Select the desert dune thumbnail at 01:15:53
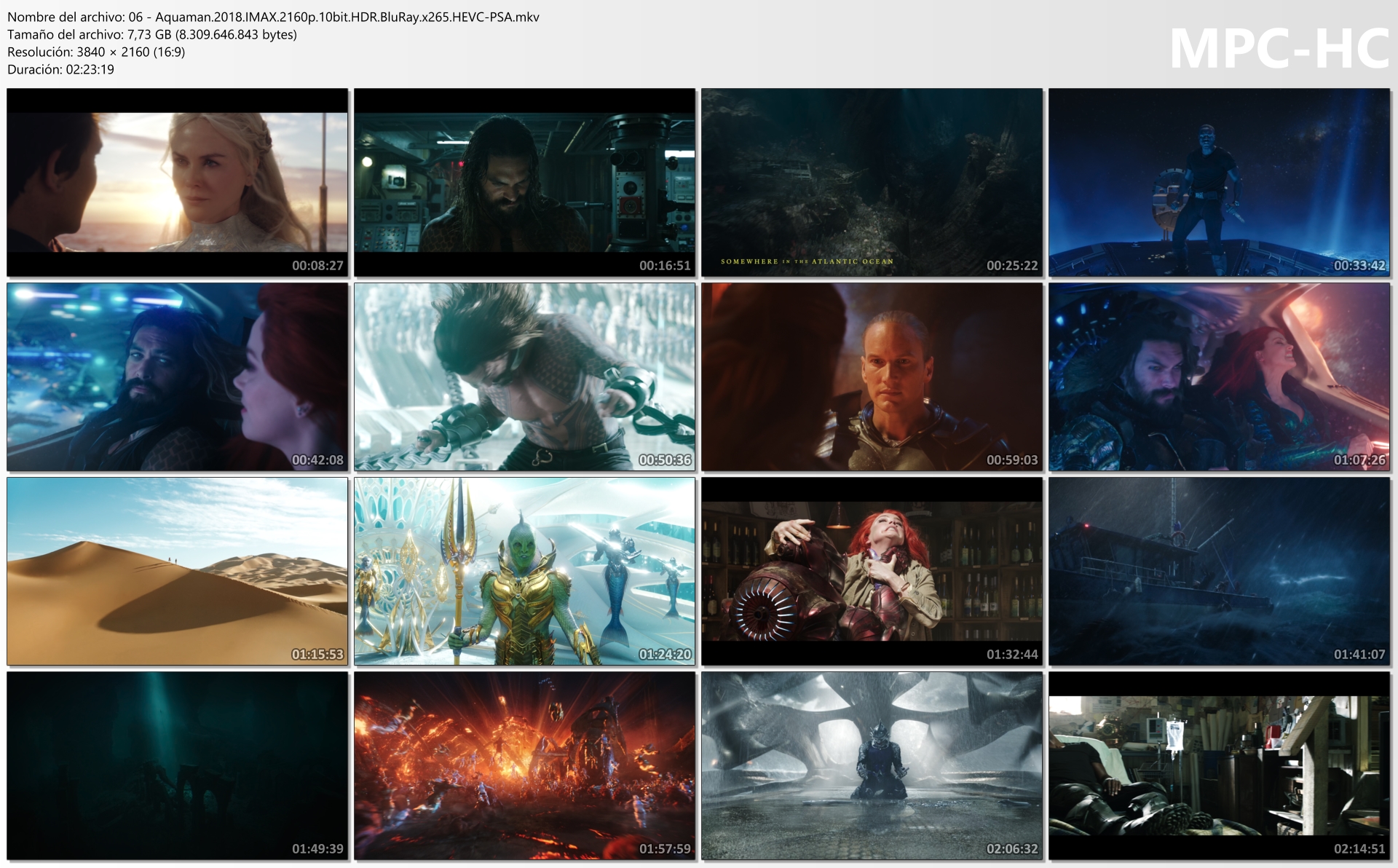Screen dimensions: 1398x868 pyautogui.click(x=178, y=571)
